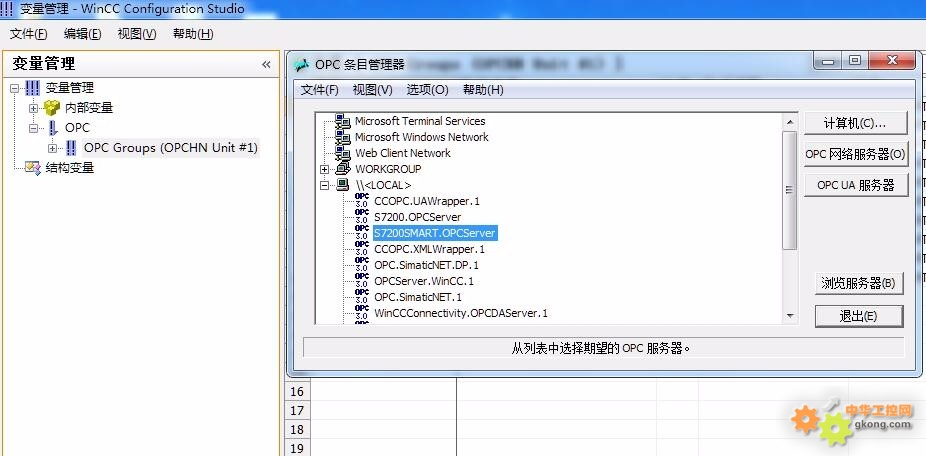Collapse the 变量管理 root tree node
926x456 pixels.
14,89
